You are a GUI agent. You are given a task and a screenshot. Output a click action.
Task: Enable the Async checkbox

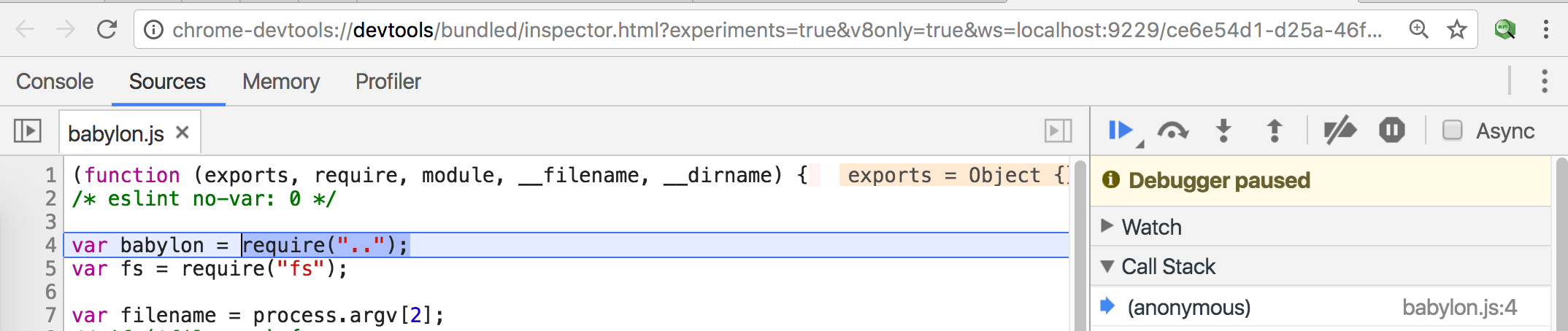point(1453,131)
